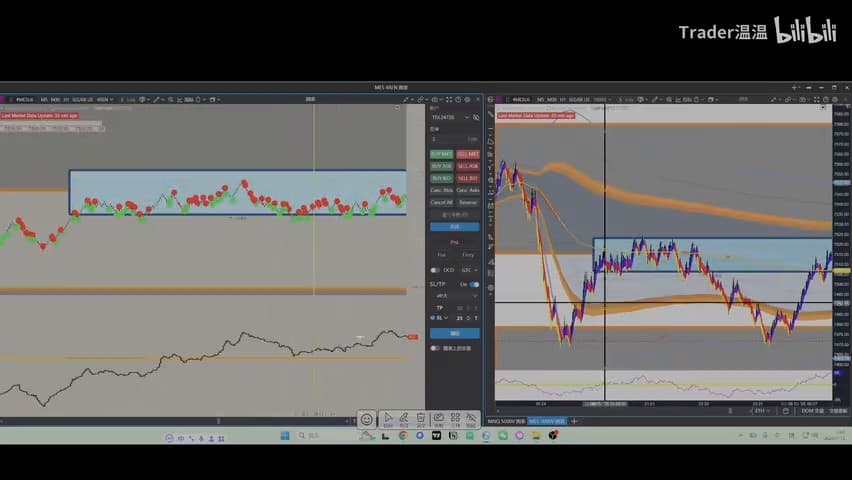Select H1 timeframe on left chart toolbar

coord(66,100)
